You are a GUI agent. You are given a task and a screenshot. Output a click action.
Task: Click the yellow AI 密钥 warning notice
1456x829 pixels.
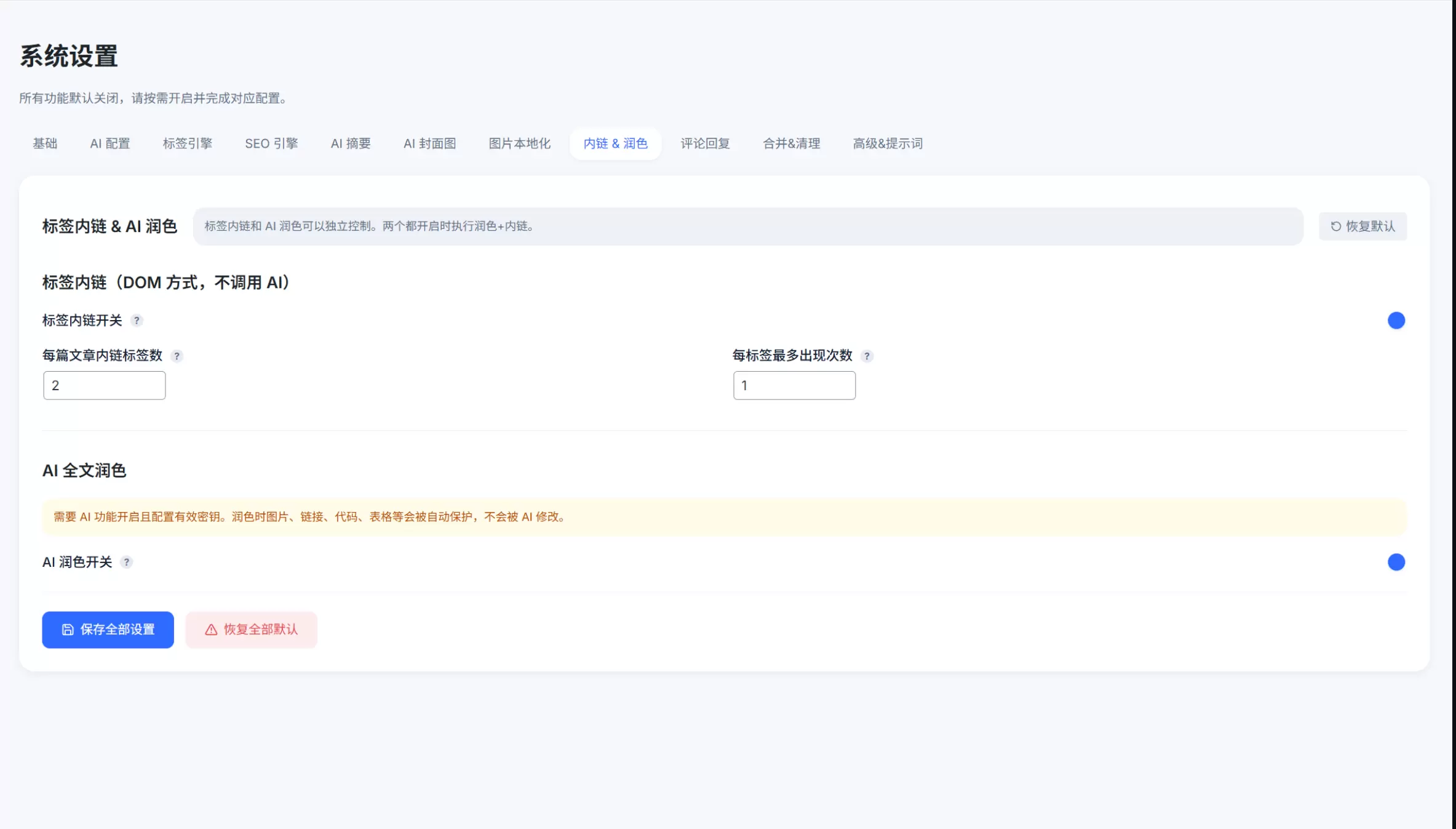[724, 517]
